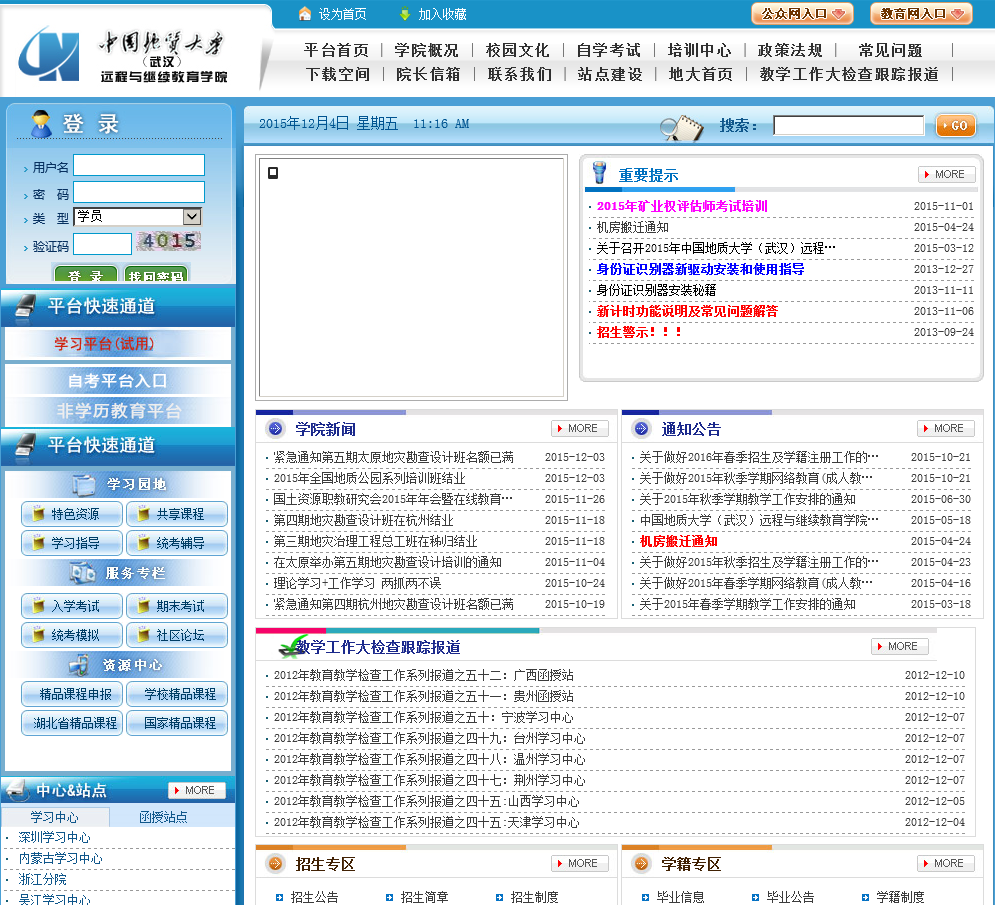Viewport: 995px width, 905px height.
Task: Click the 招生专区 orange round icon
Action: 275,863
